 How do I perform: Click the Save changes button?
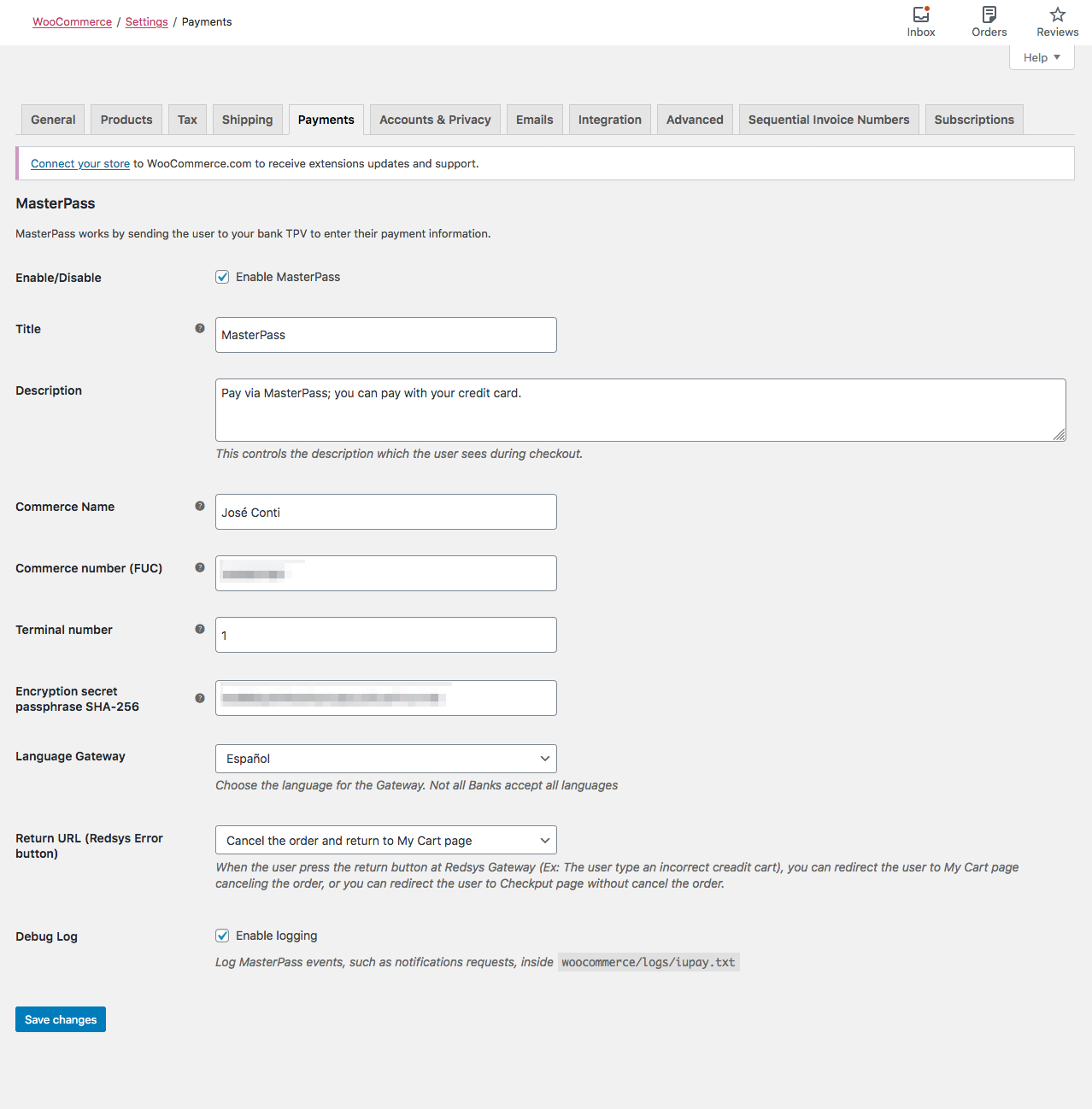(x=61, y=1019)
